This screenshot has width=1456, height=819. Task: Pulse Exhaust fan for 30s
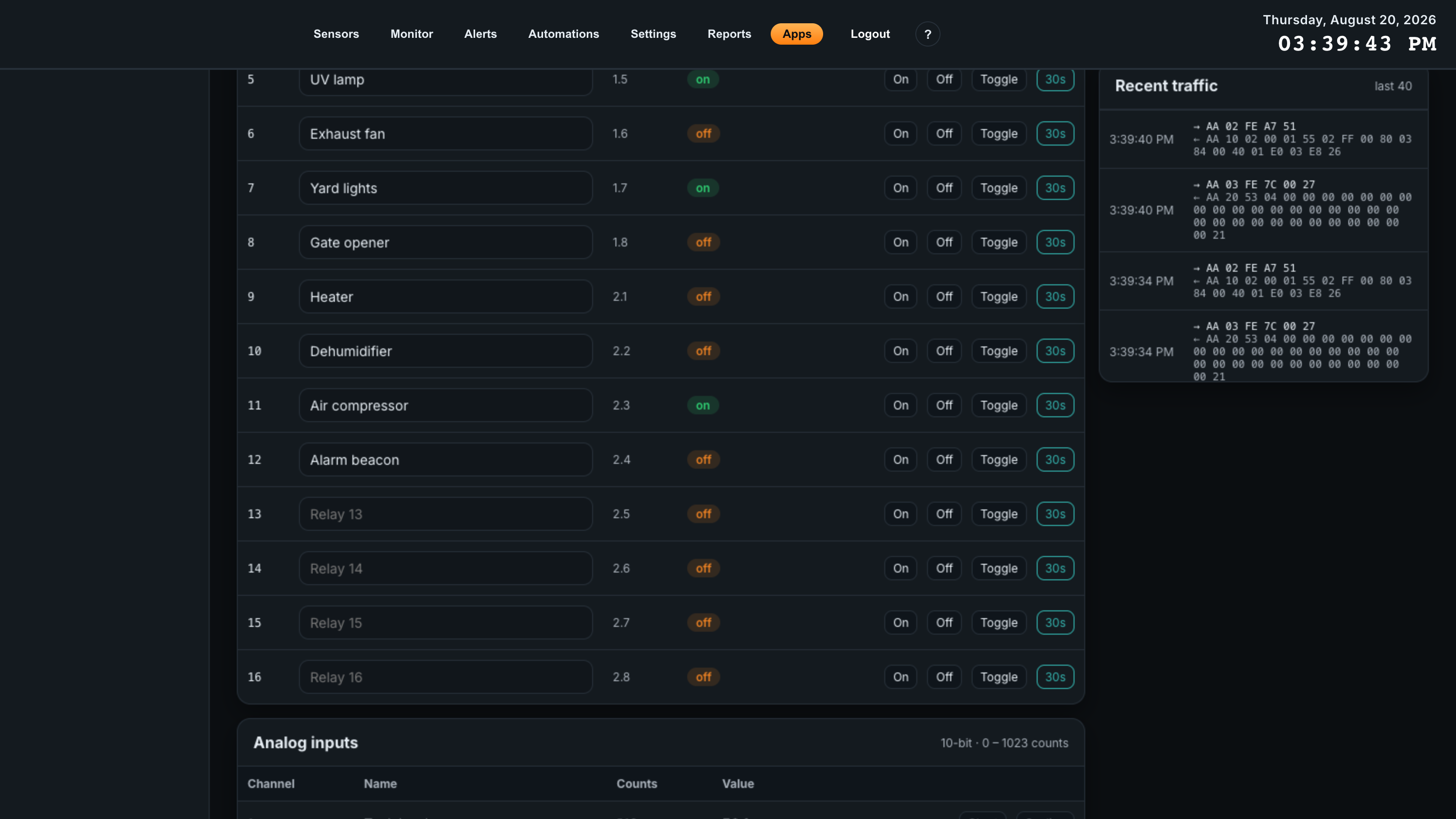tap(1055, 133)
